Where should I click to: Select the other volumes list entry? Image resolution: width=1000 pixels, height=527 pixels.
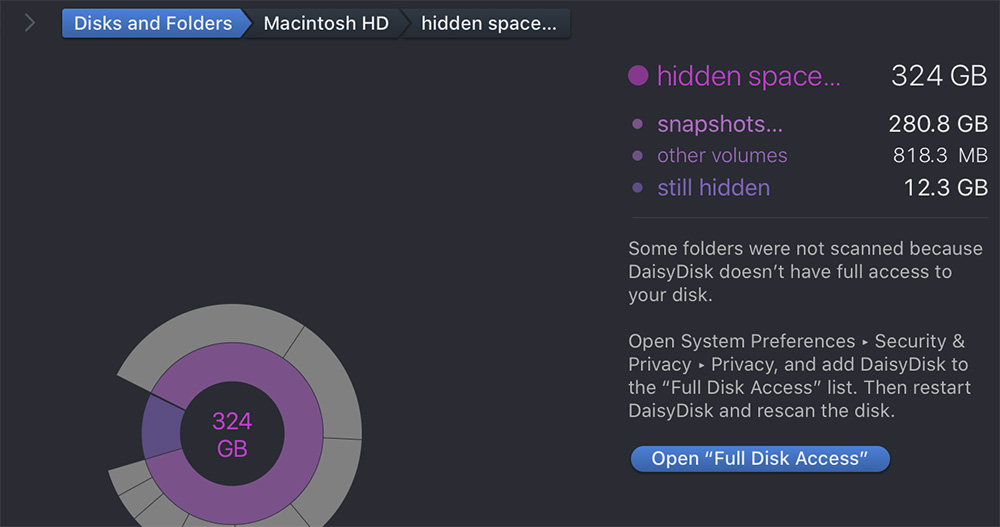point(722,155)
